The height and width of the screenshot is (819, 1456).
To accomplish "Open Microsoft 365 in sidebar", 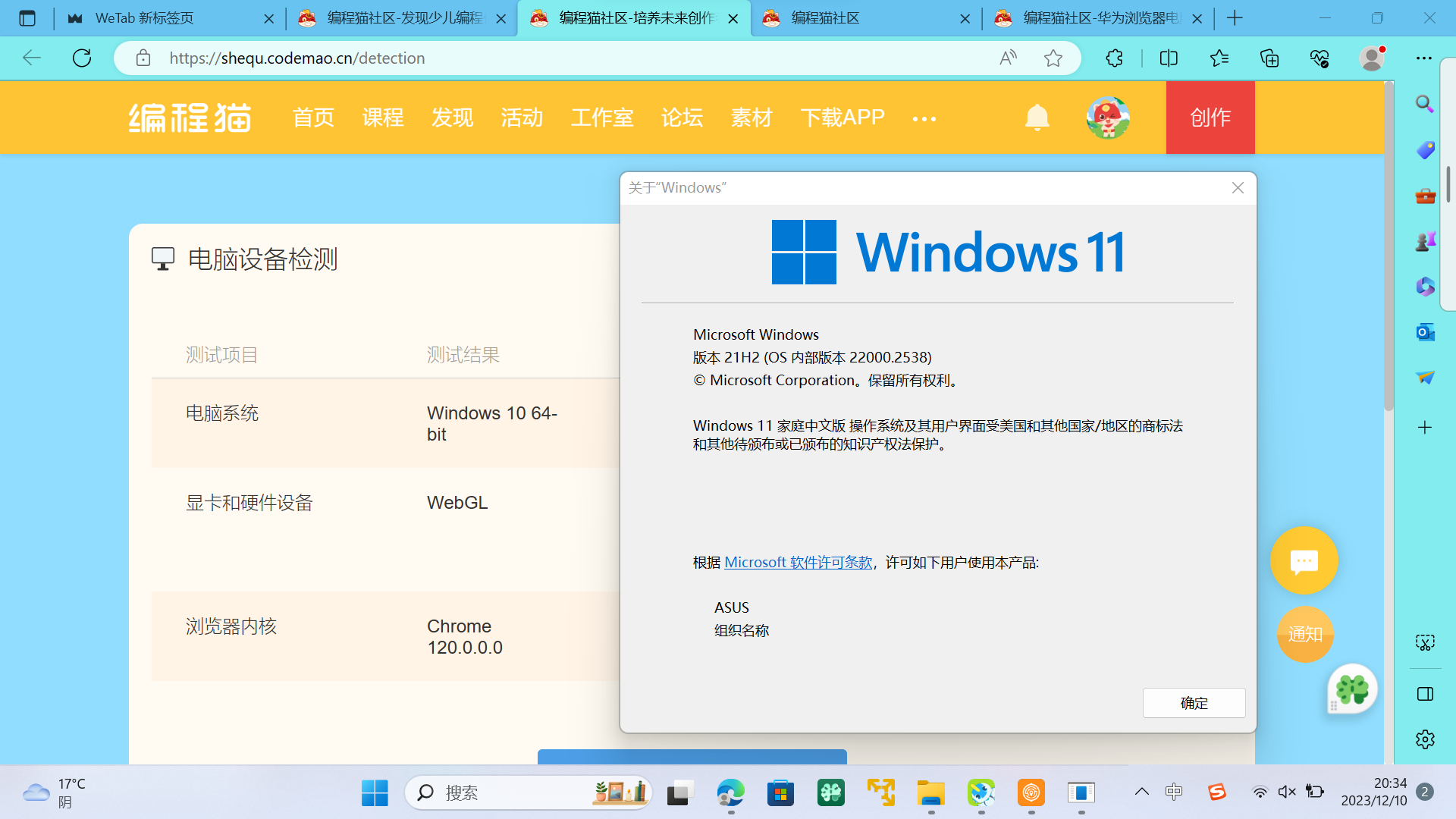I will pyautogui.click(x=1425, y=287).
